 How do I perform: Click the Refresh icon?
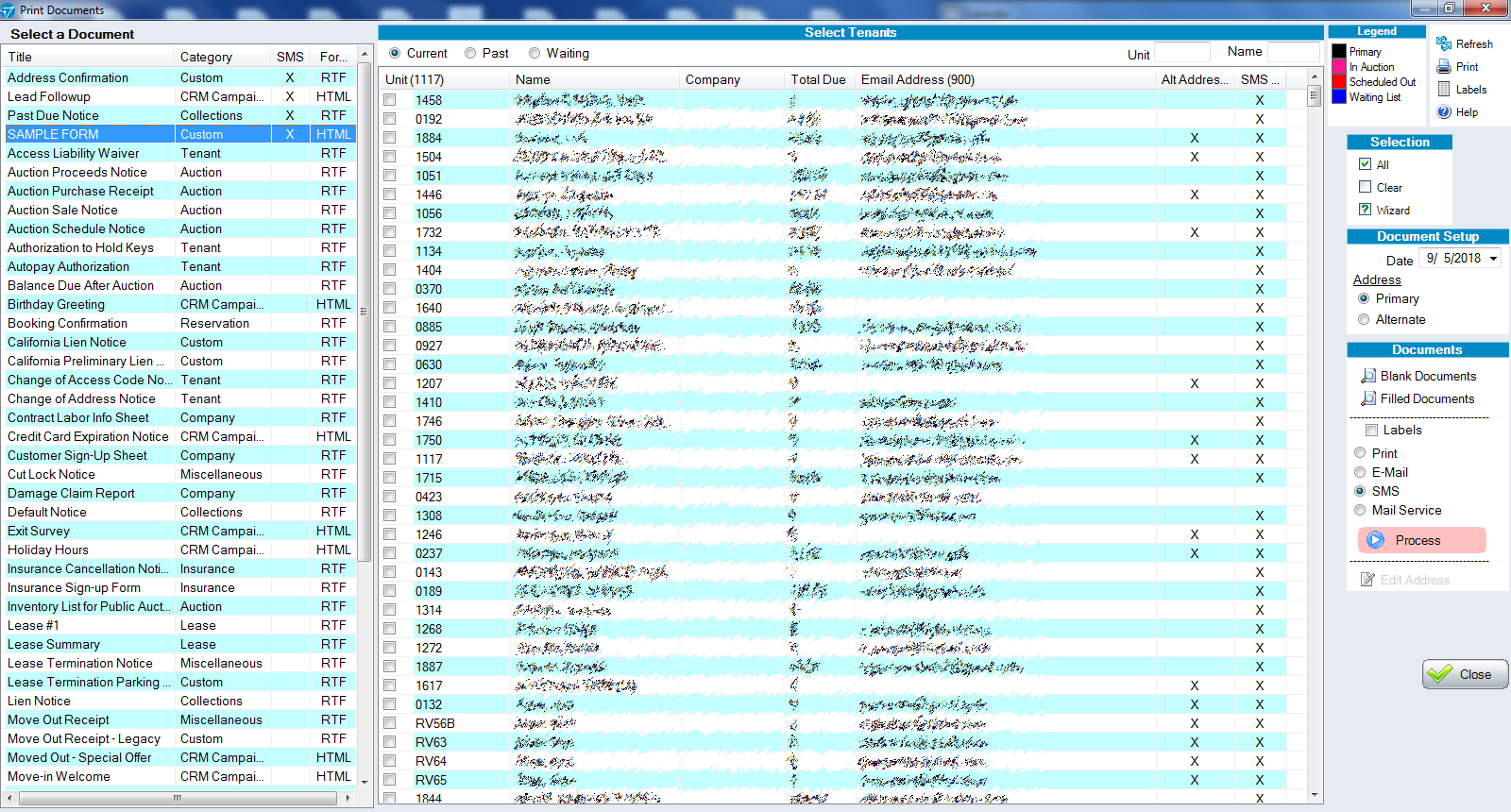pos(1444,43)
